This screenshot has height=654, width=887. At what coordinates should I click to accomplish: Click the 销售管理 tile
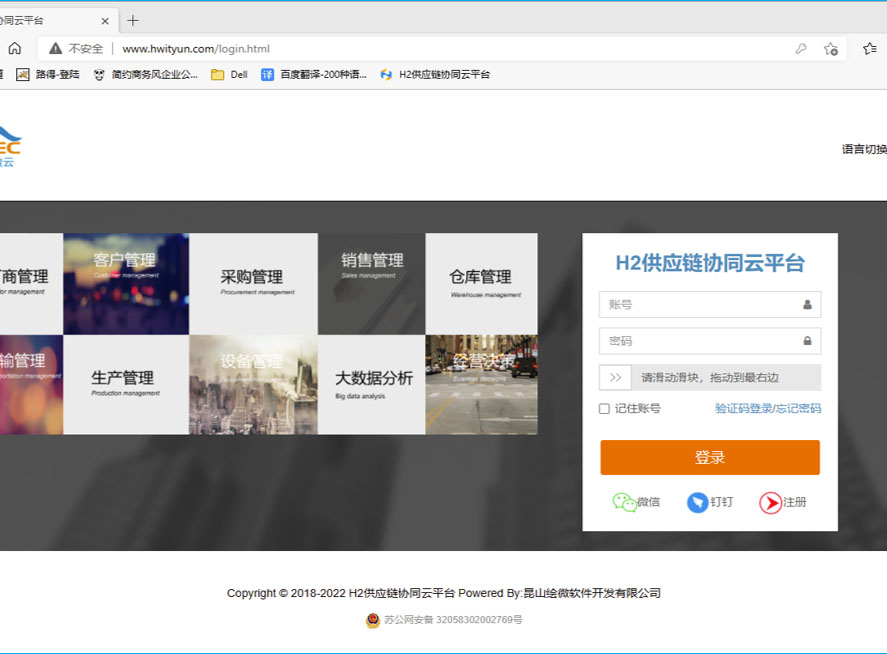click(x=372, y=284)
